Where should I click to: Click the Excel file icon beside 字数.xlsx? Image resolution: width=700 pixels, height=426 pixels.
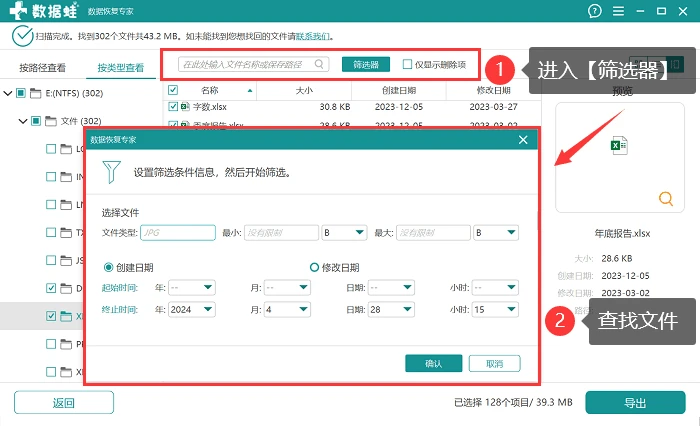[x=185, y=107]
